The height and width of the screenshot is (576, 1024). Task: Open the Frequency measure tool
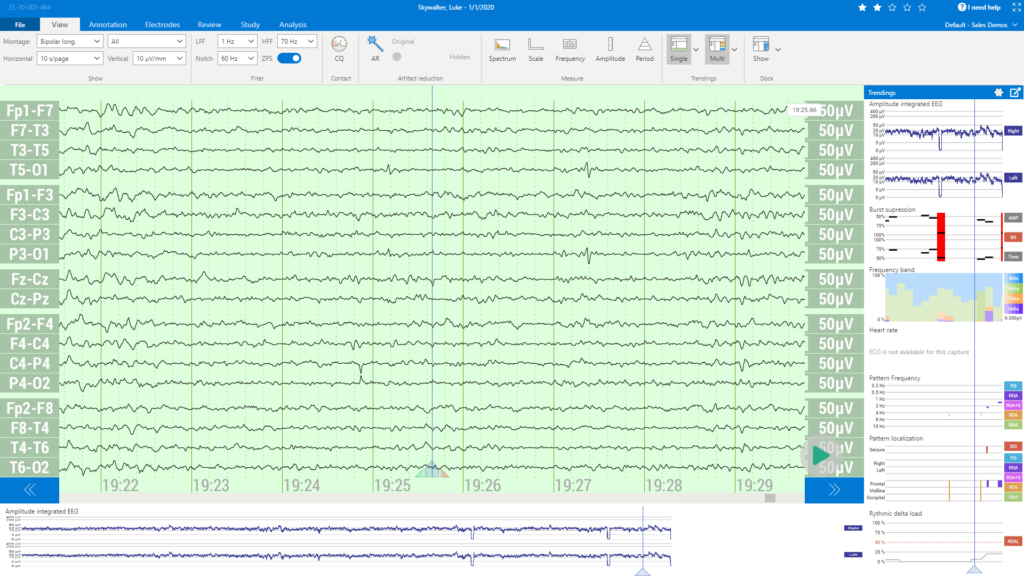(x=570, y=48)
